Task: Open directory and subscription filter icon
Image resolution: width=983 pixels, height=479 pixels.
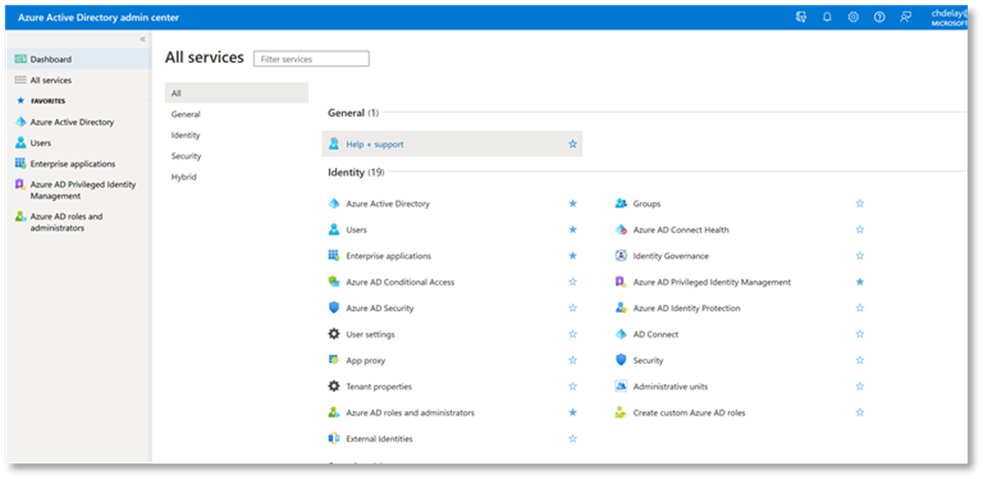Action: pos(801,17)
